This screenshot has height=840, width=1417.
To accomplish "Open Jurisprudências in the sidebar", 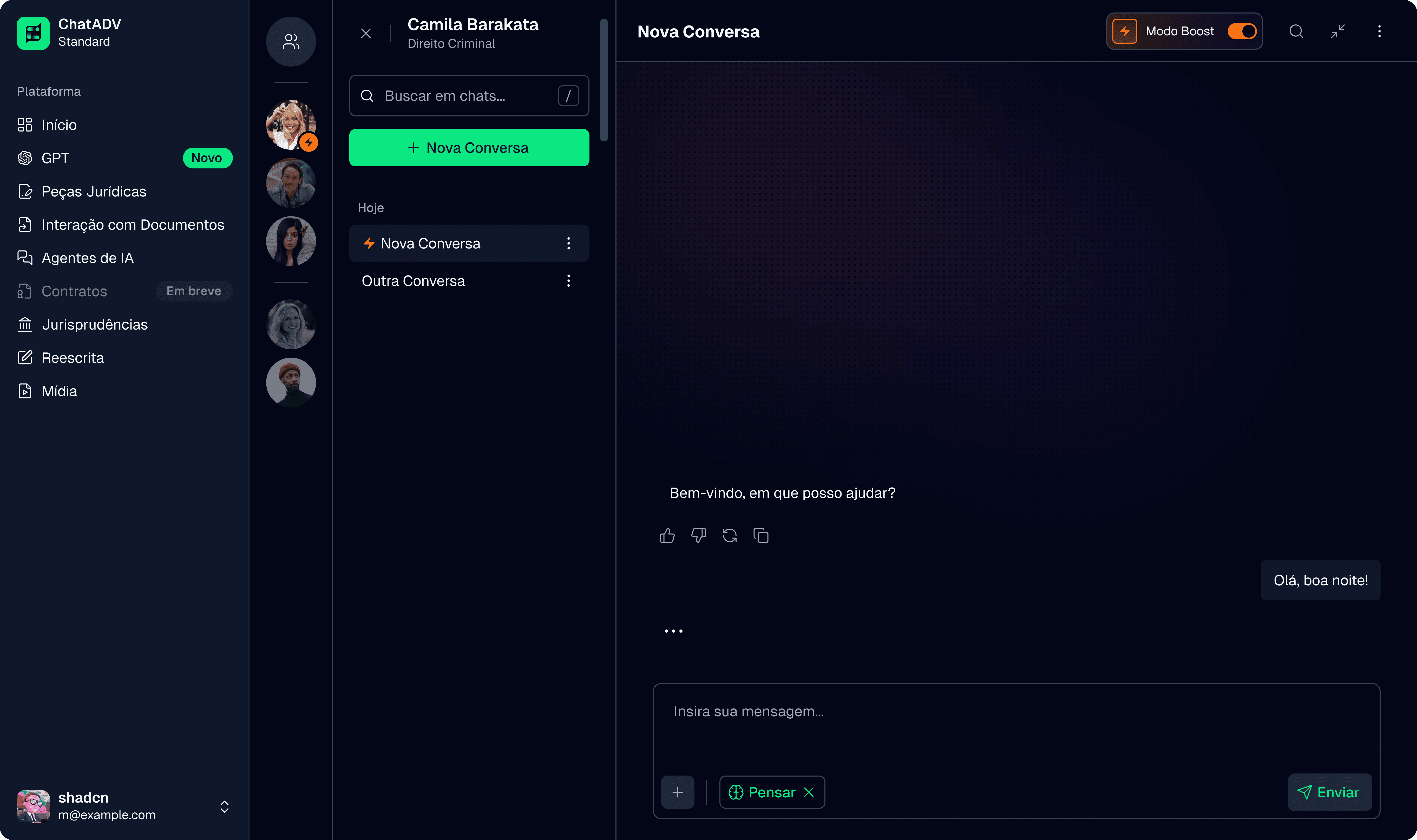I will (x=95, y=325).
